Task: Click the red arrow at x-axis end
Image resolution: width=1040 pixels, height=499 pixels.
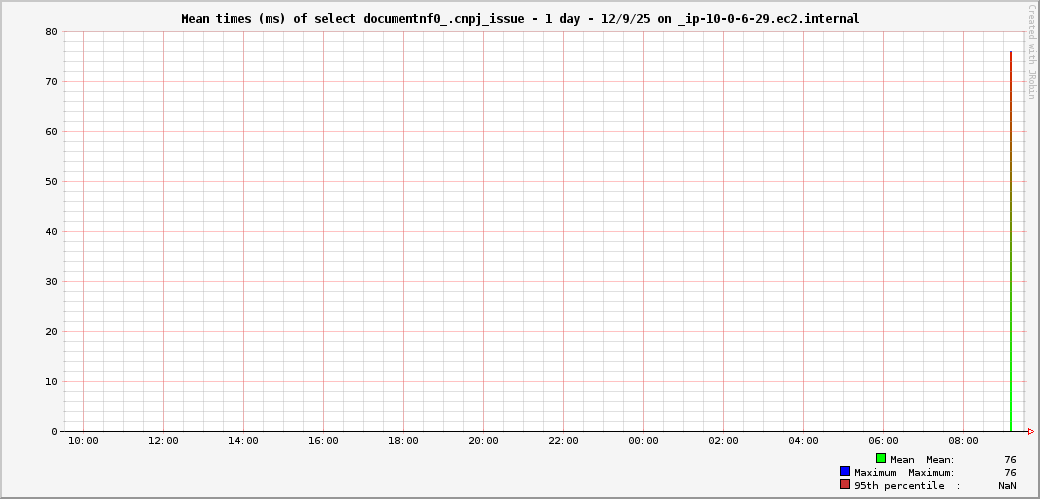Action: pyautogui.click(x=1030, y=431)
